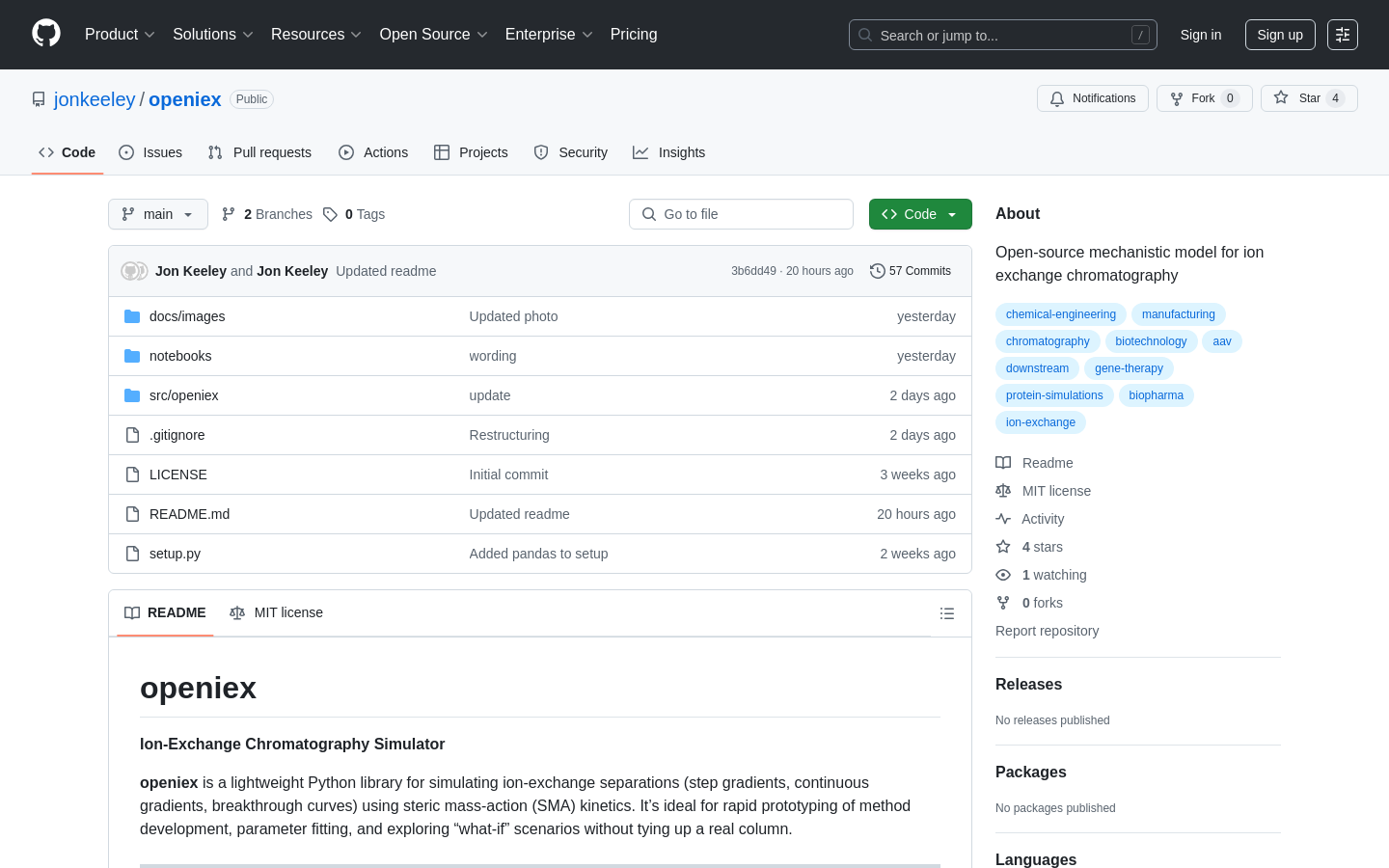Viewport: 1389px width, 868px height.
Task: Open the README outline icon
Action: click(947, 613)
